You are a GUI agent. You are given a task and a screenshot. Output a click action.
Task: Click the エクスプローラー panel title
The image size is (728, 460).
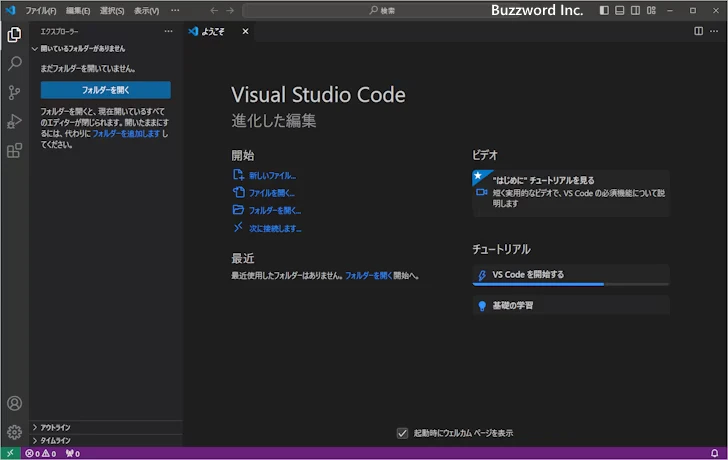click(59, 32)
